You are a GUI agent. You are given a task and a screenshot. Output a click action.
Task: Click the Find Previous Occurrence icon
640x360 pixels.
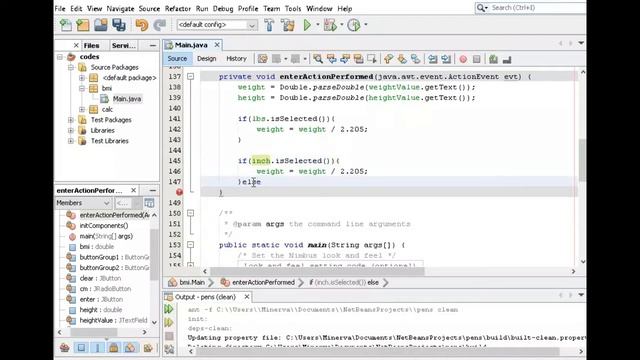(331, 59)
